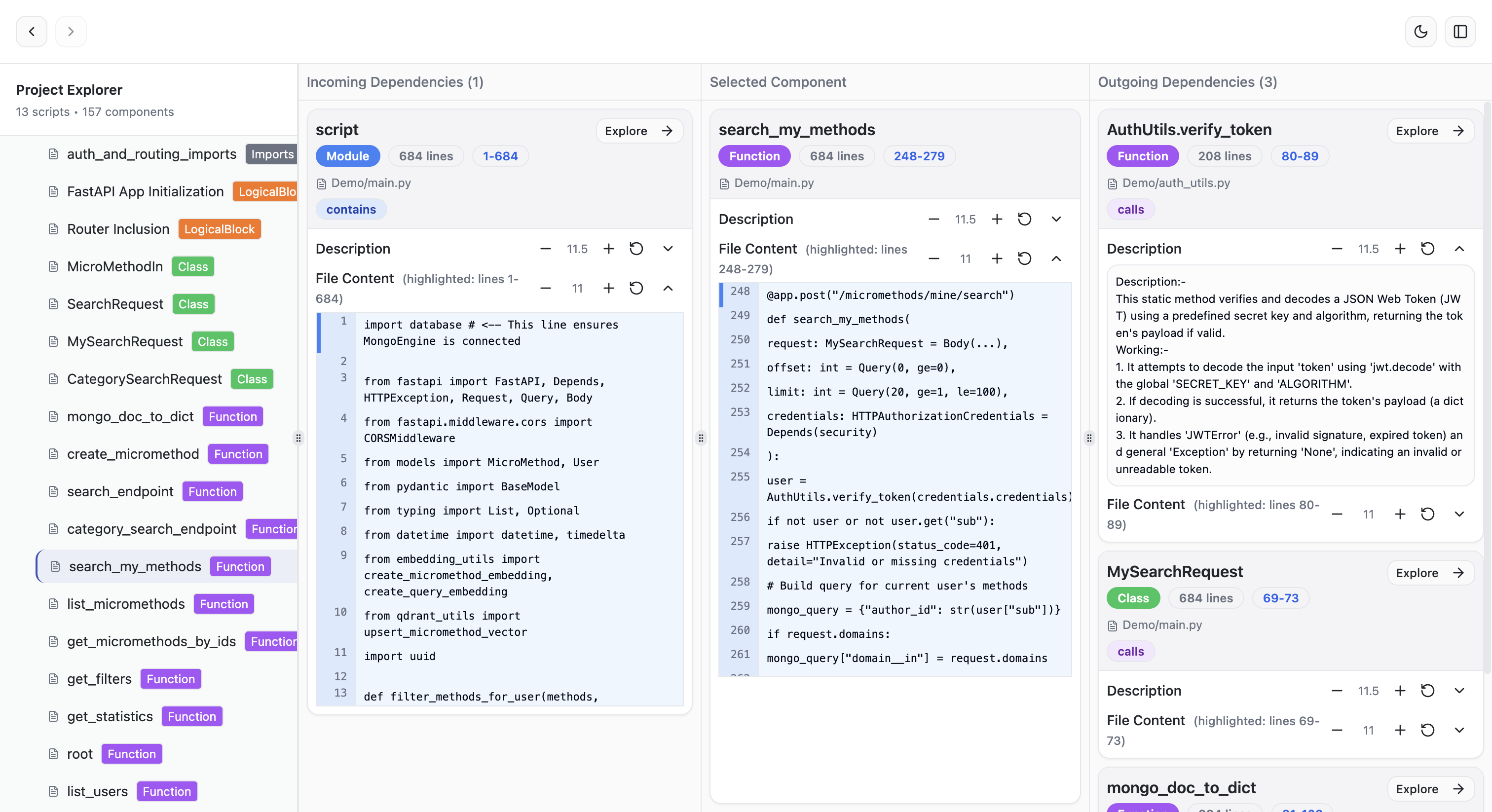Image resolution: width=1492 pixels, height=812 pixels.
Task: Expand MySearchRequest File Content section
Action: [1459, 730]
